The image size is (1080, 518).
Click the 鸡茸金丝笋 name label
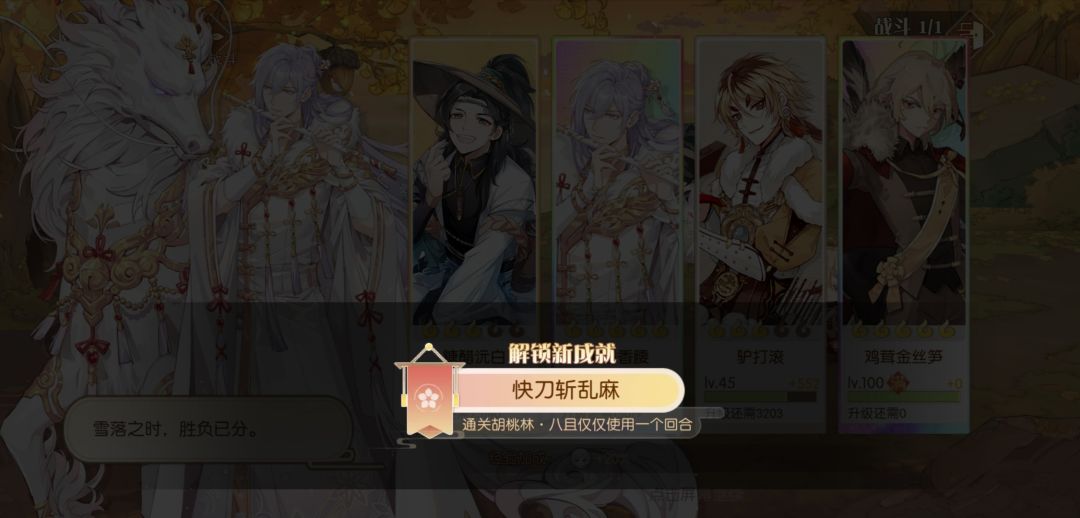coord(904,358)
